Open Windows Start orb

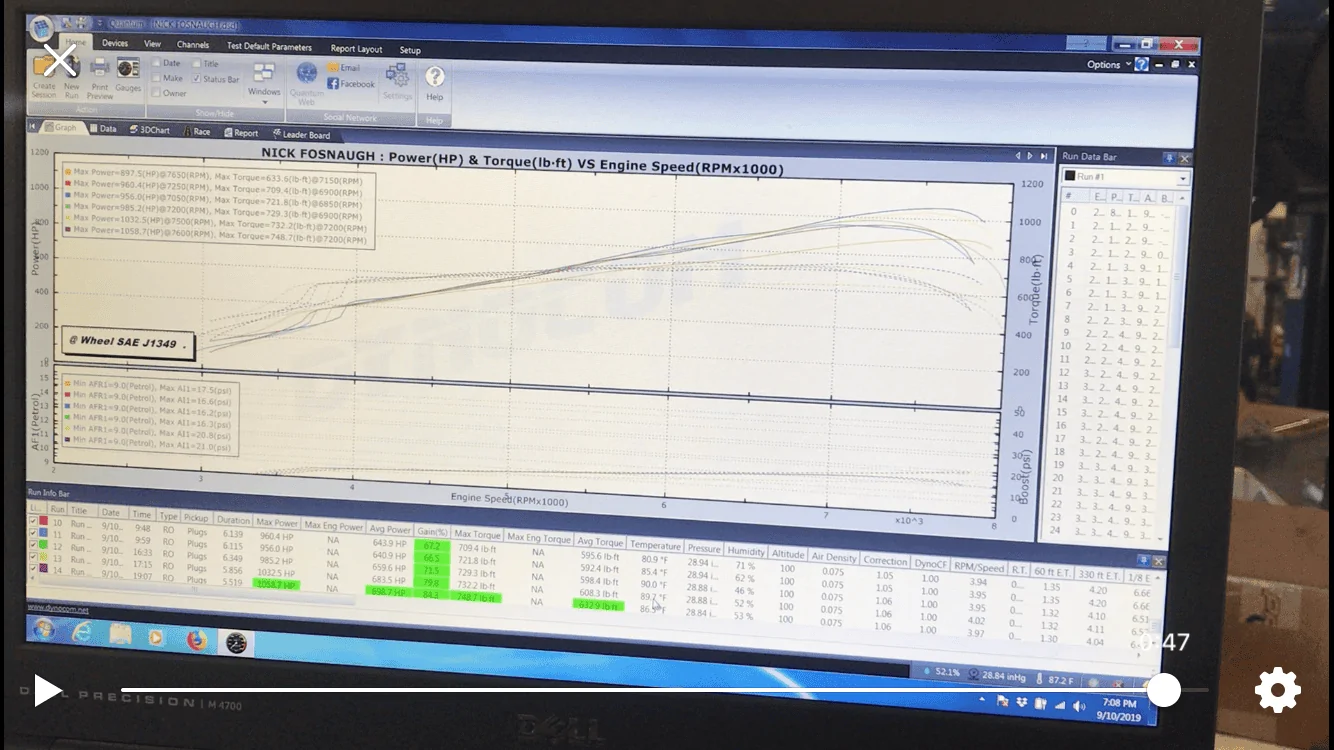44,630
